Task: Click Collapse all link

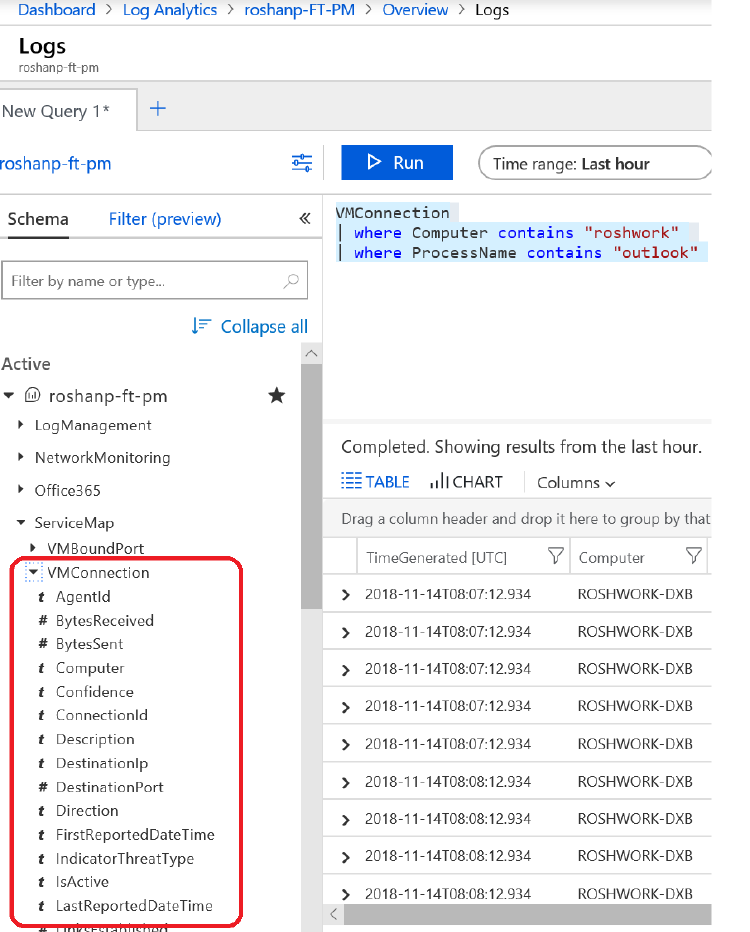Action: pyautogui.click(x=264, y=326)
